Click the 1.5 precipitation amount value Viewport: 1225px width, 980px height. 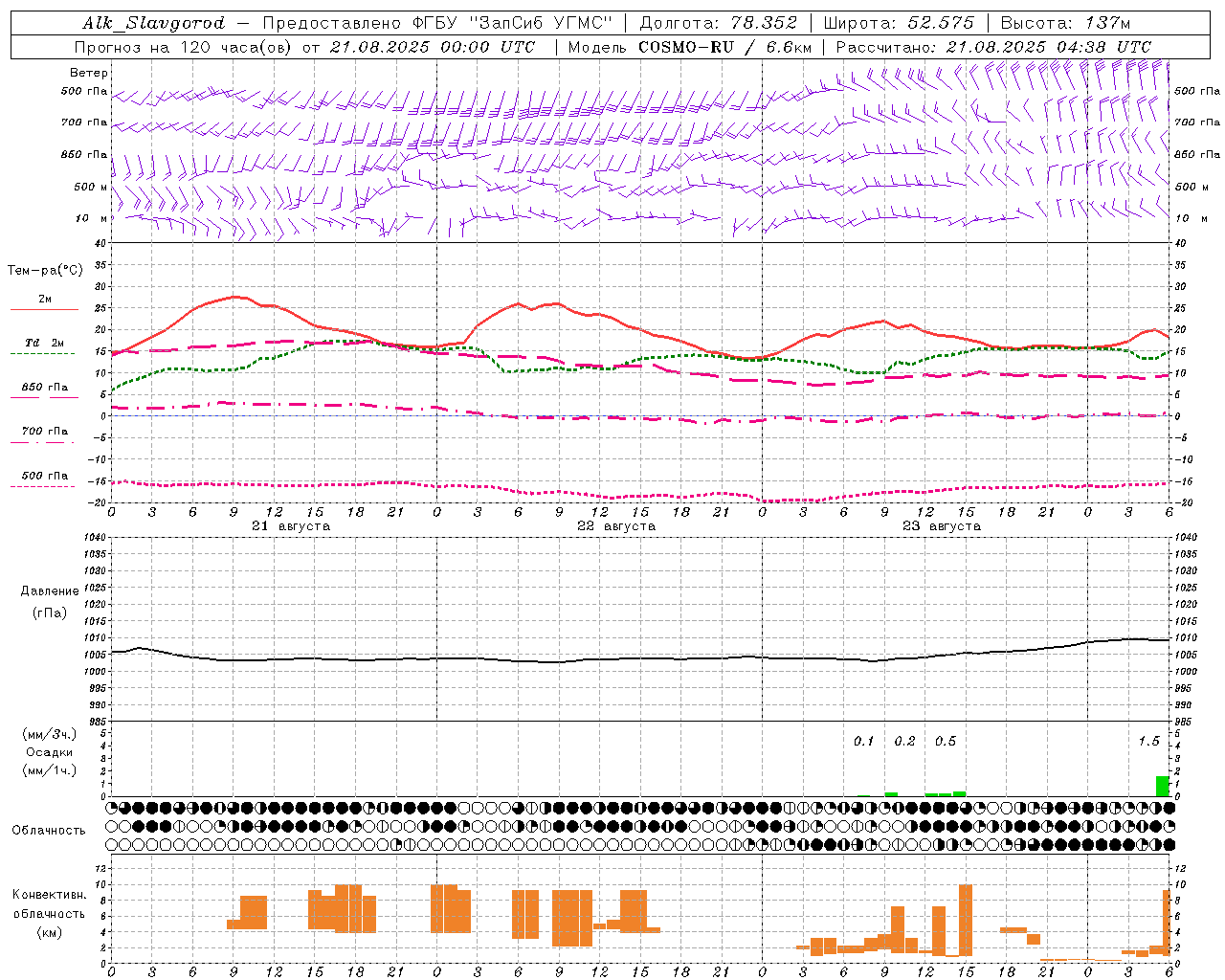(x=1148, y=741)
